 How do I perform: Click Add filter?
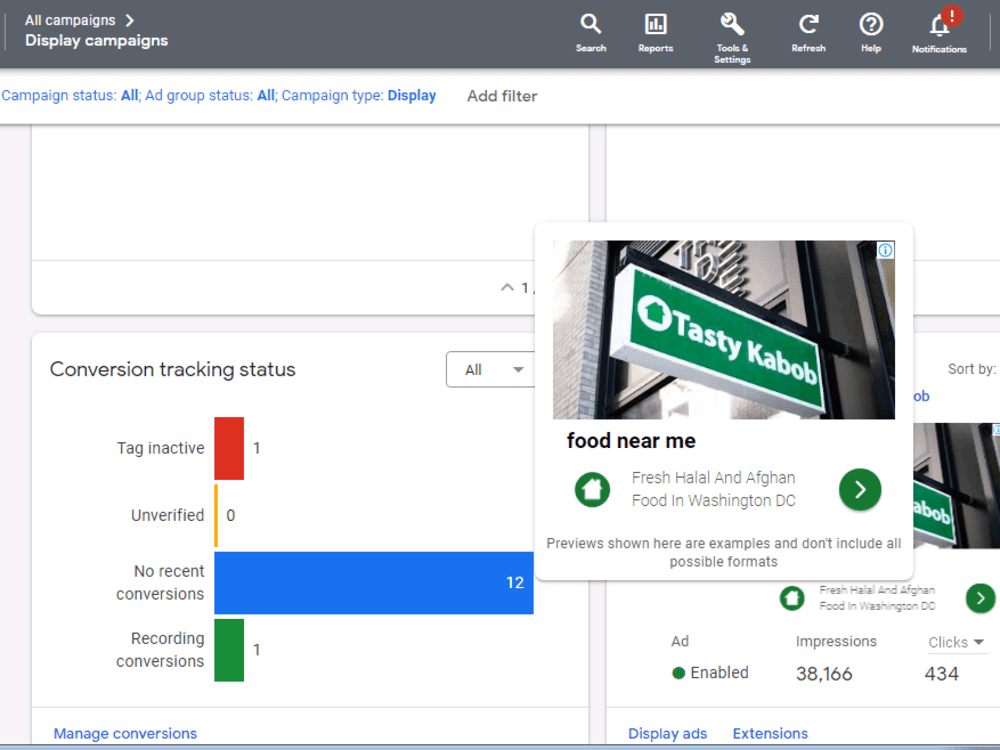click(502, 96)
